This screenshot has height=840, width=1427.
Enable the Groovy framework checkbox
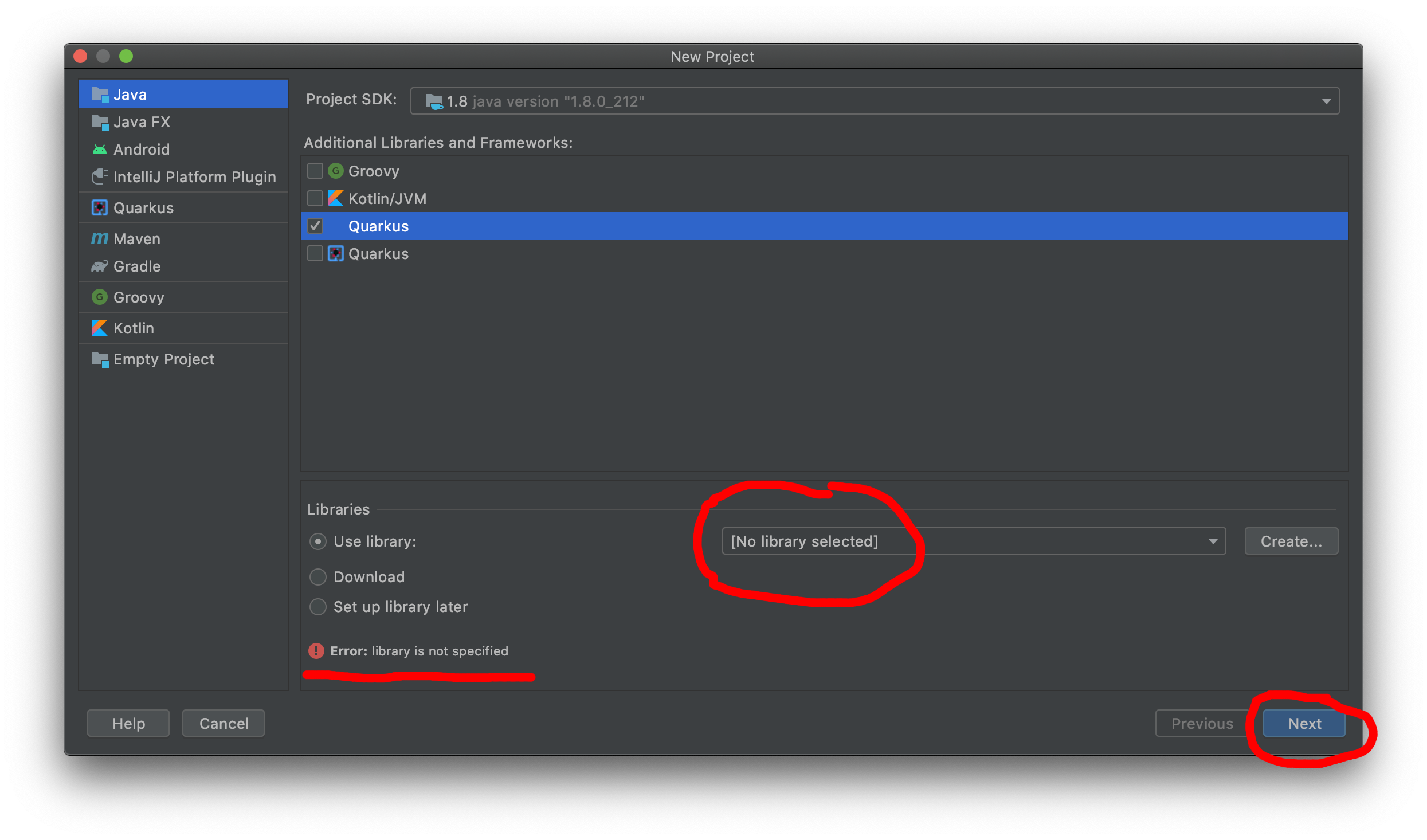tap(315, 171)
